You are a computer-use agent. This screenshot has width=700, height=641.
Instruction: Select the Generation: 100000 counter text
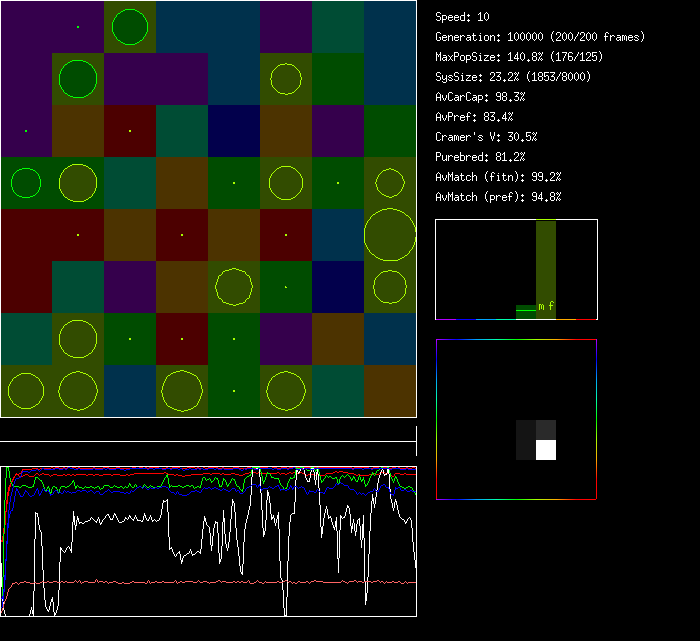tap(540, 37)
